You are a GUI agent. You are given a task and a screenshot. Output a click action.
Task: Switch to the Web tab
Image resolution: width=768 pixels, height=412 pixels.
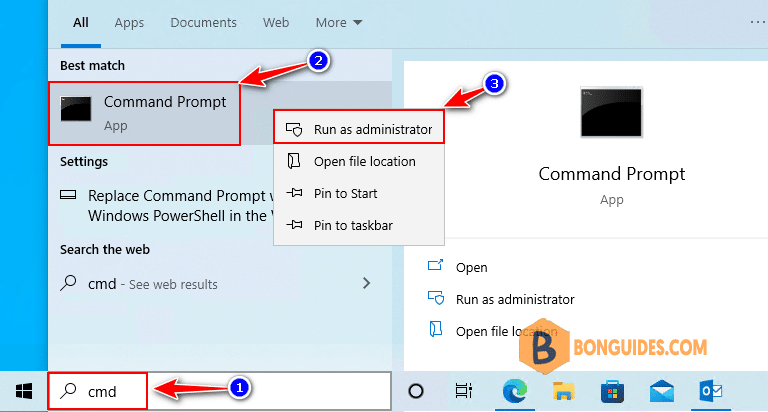click(276, 23)
